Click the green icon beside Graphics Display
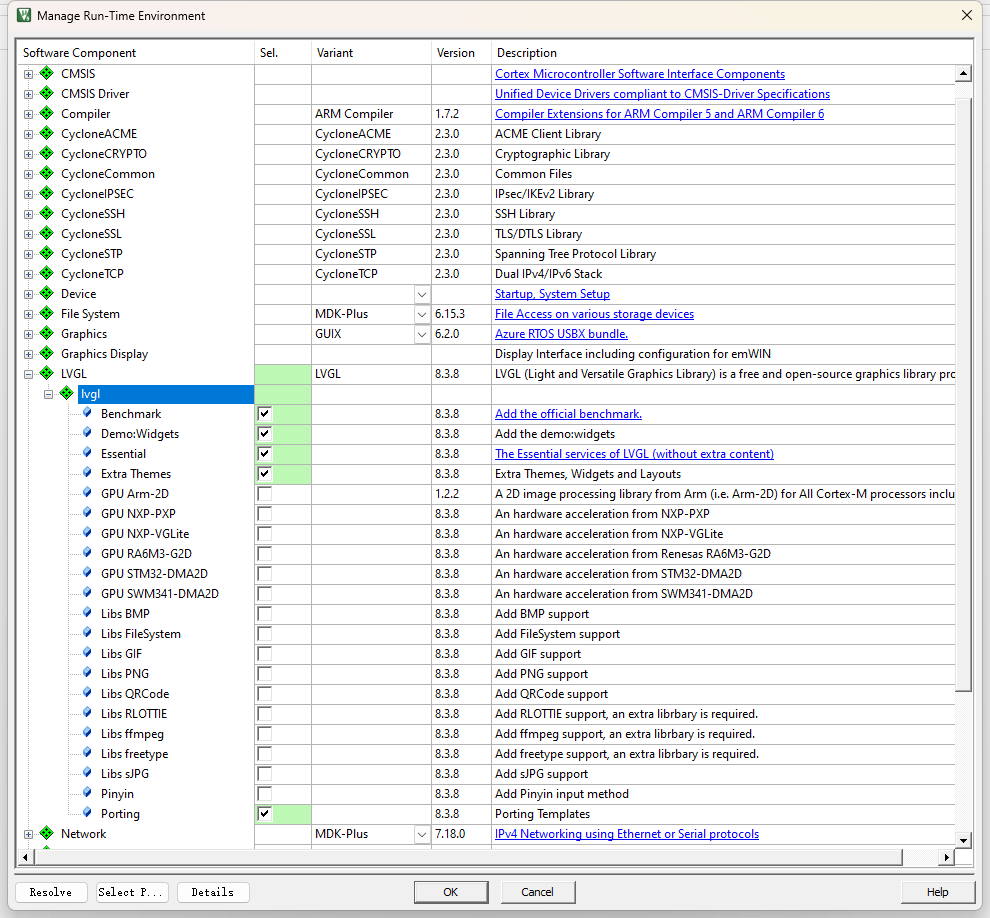 pyautogui.click(x=47, y=354)
